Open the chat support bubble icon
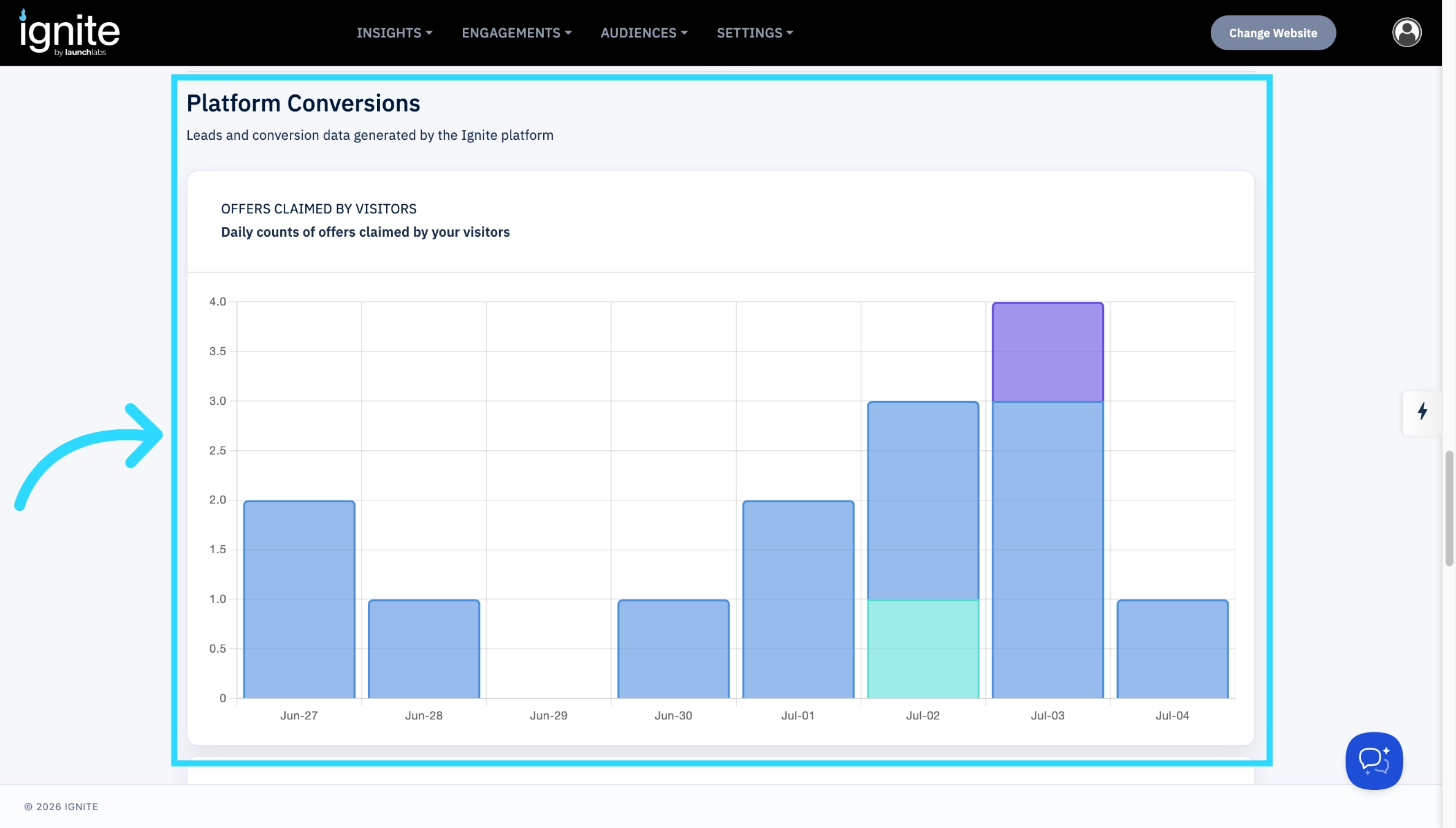Screen dimensions: 1456x828 (1374, 761)
